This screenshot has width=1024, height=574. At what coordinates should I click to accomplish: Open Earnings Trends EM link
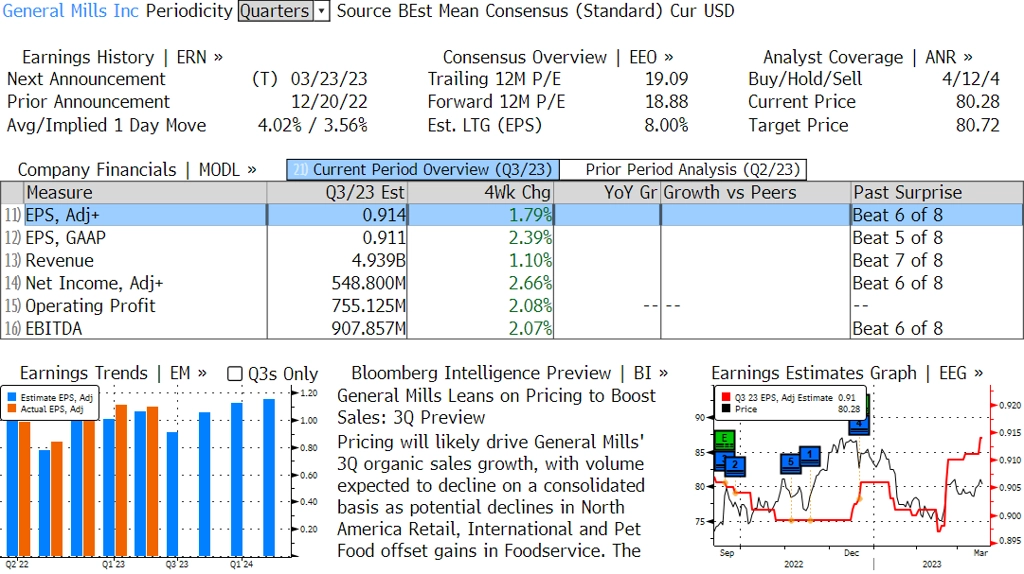pos(113,374)
